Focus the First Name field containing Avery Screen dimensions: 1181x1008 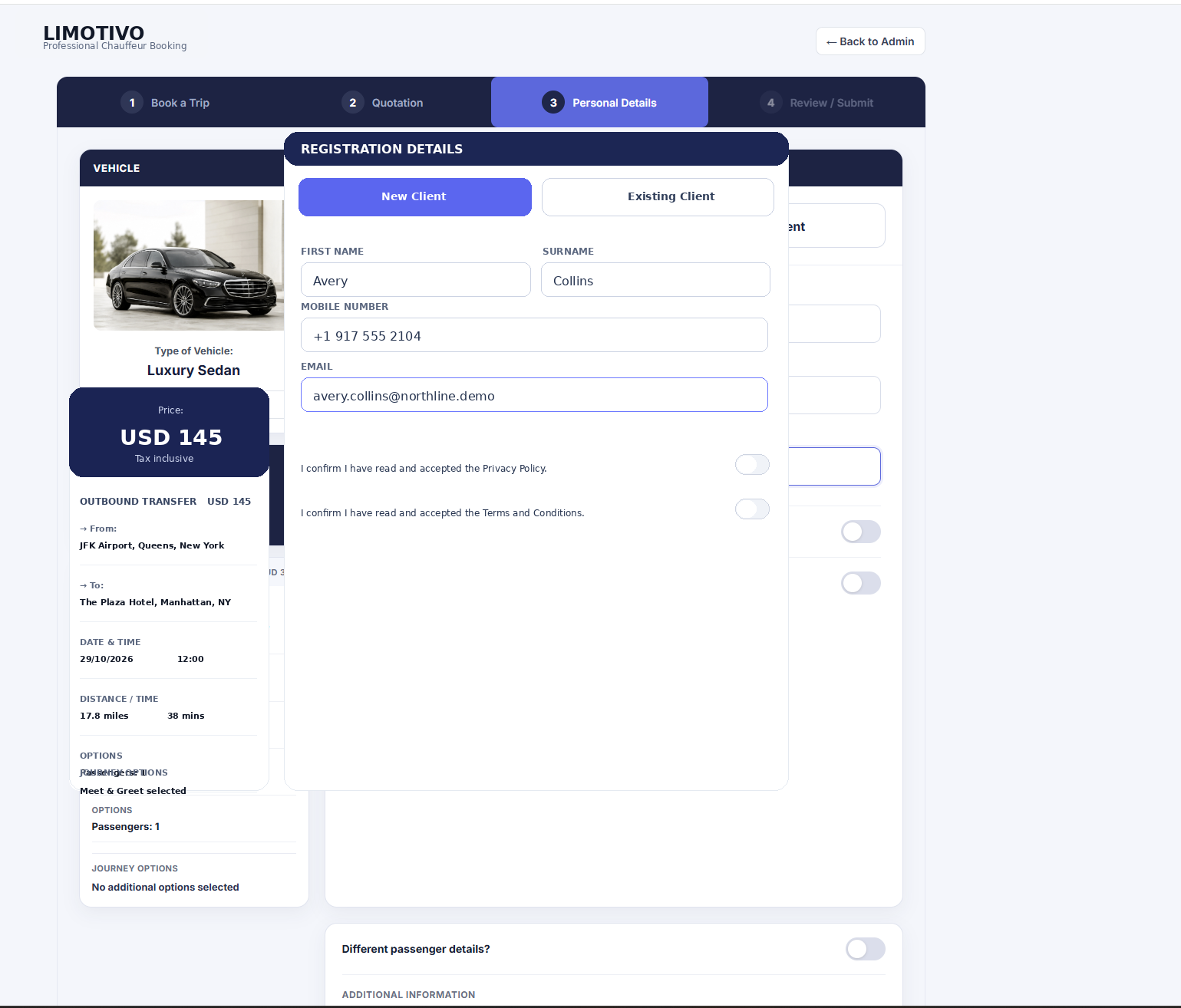pos(416,280)
